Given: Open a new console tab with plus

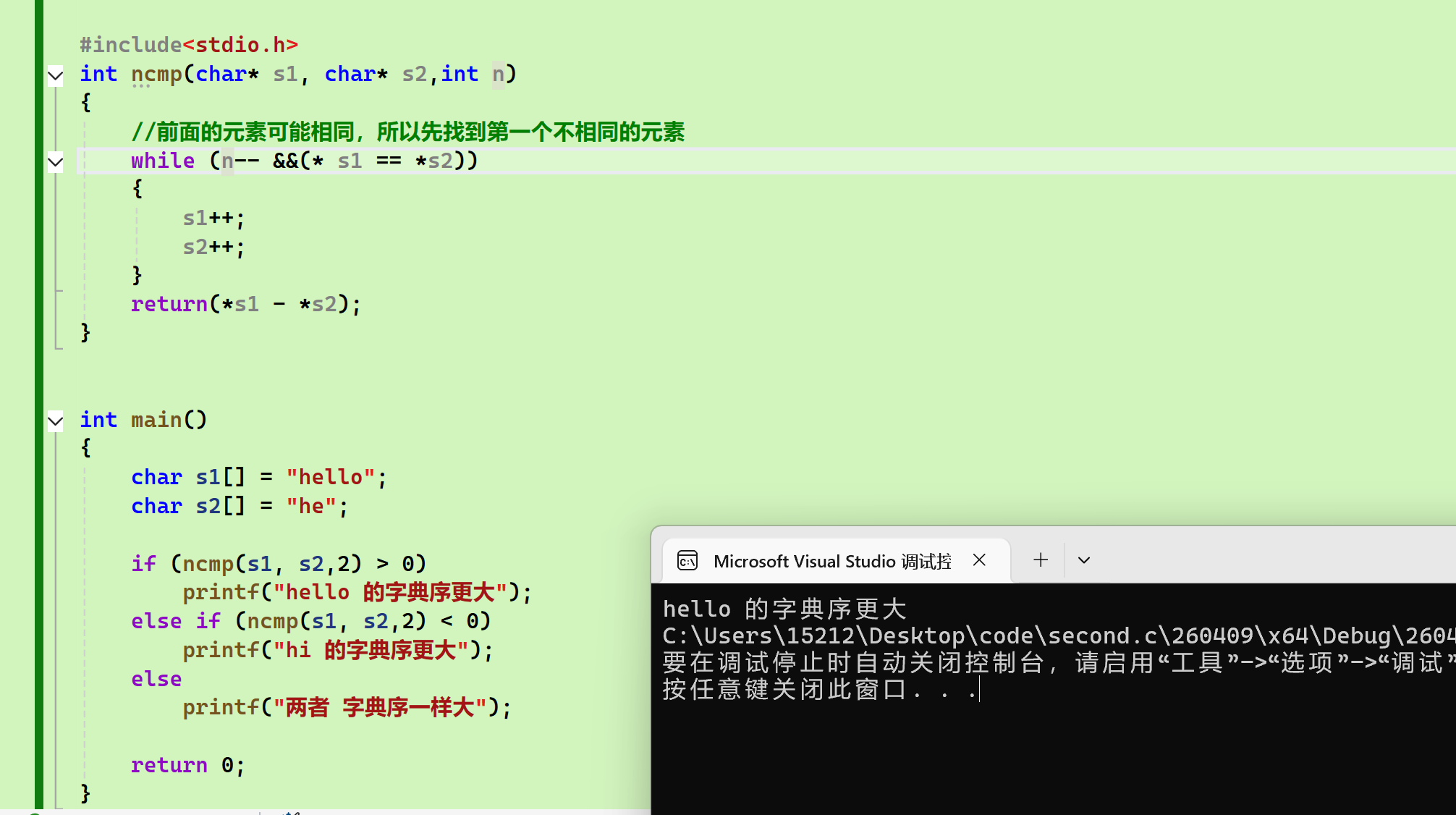Looking at the screenshot, I should [1041, 560].
